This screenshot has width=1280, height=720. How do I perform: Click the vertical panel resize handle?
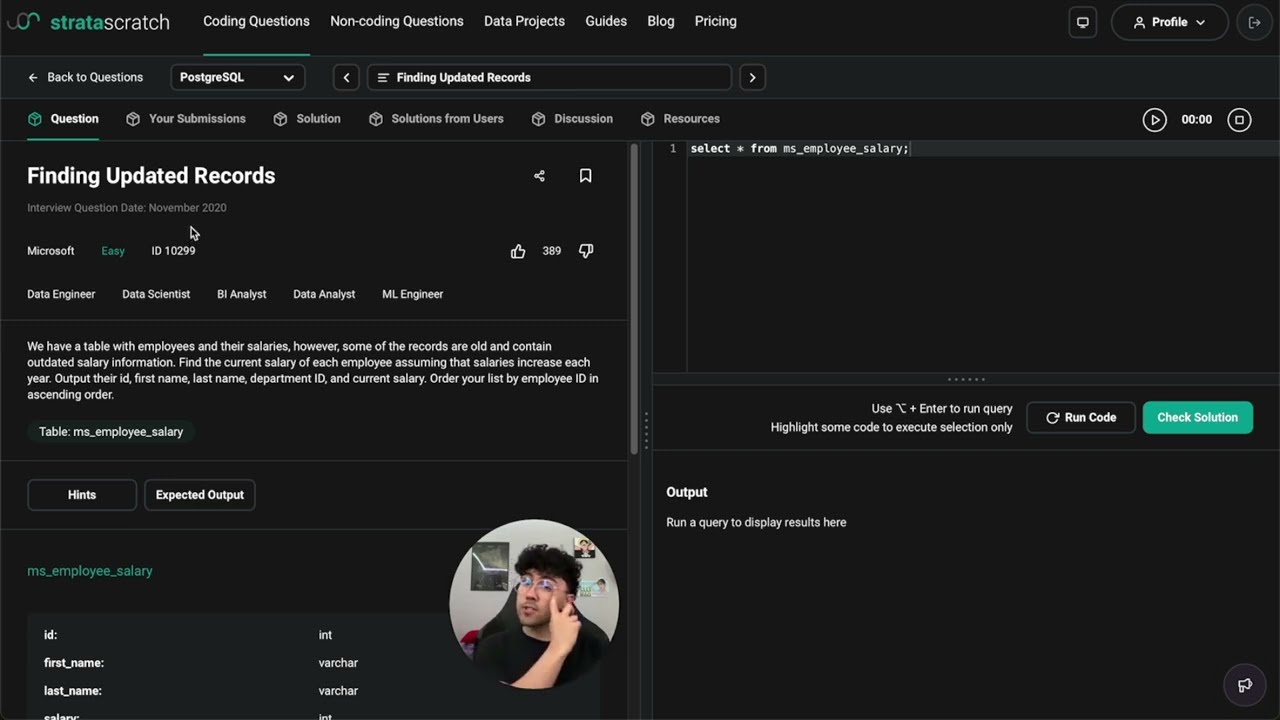pos(646,431)
